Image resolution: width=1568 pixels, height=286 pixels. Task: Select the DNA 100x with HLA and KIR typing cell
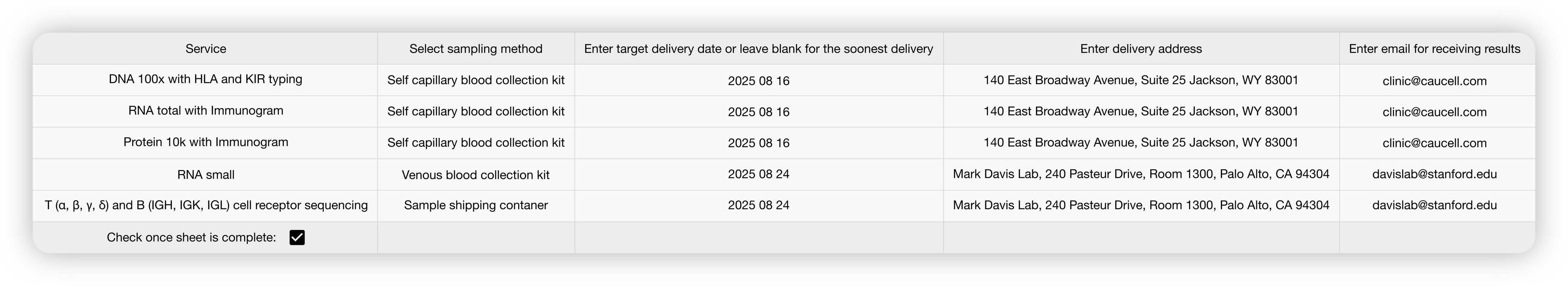point(206,79)
